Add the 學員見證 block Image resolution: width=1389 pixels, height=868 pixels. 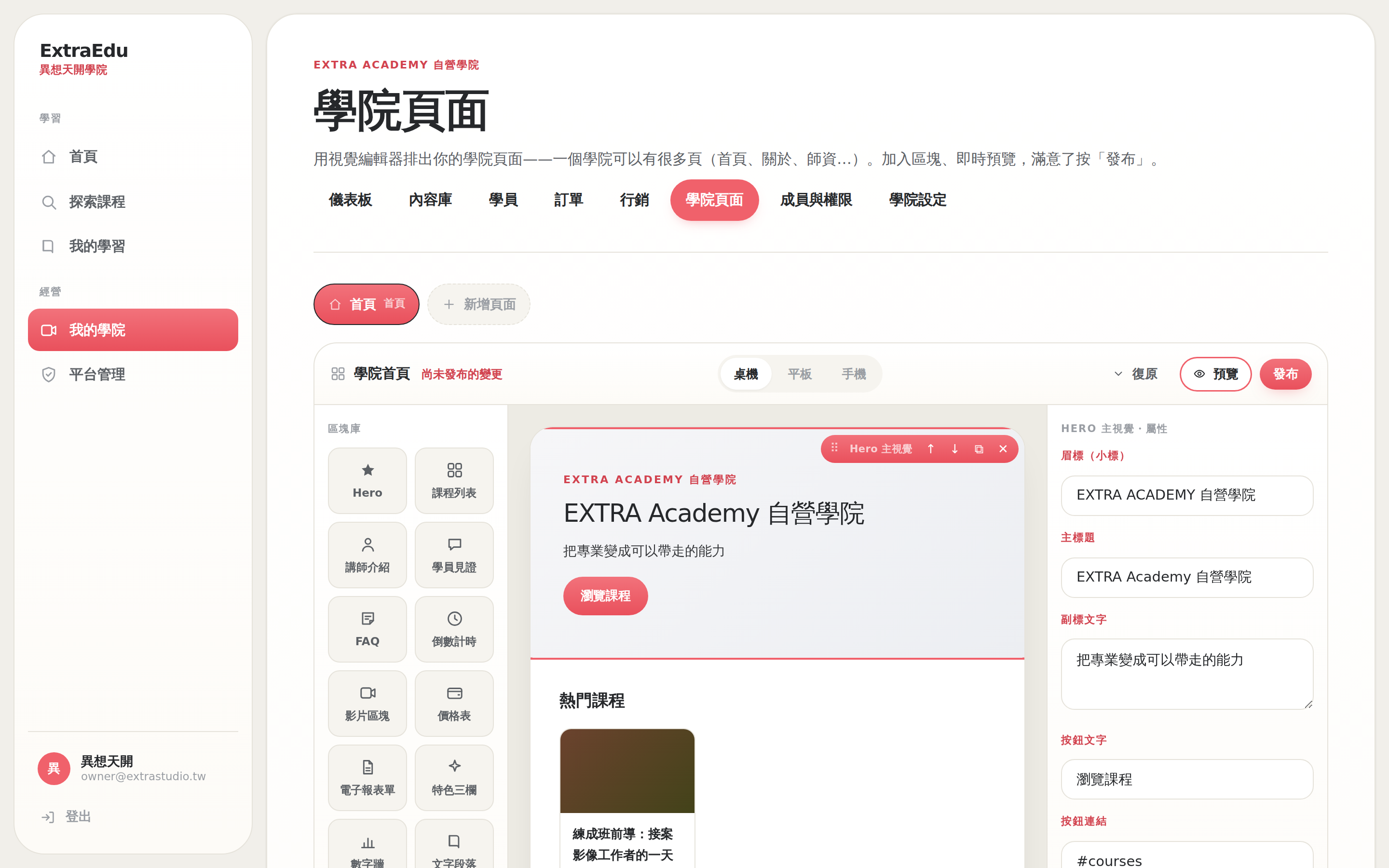pyautogui.click(x=454, y=555)
